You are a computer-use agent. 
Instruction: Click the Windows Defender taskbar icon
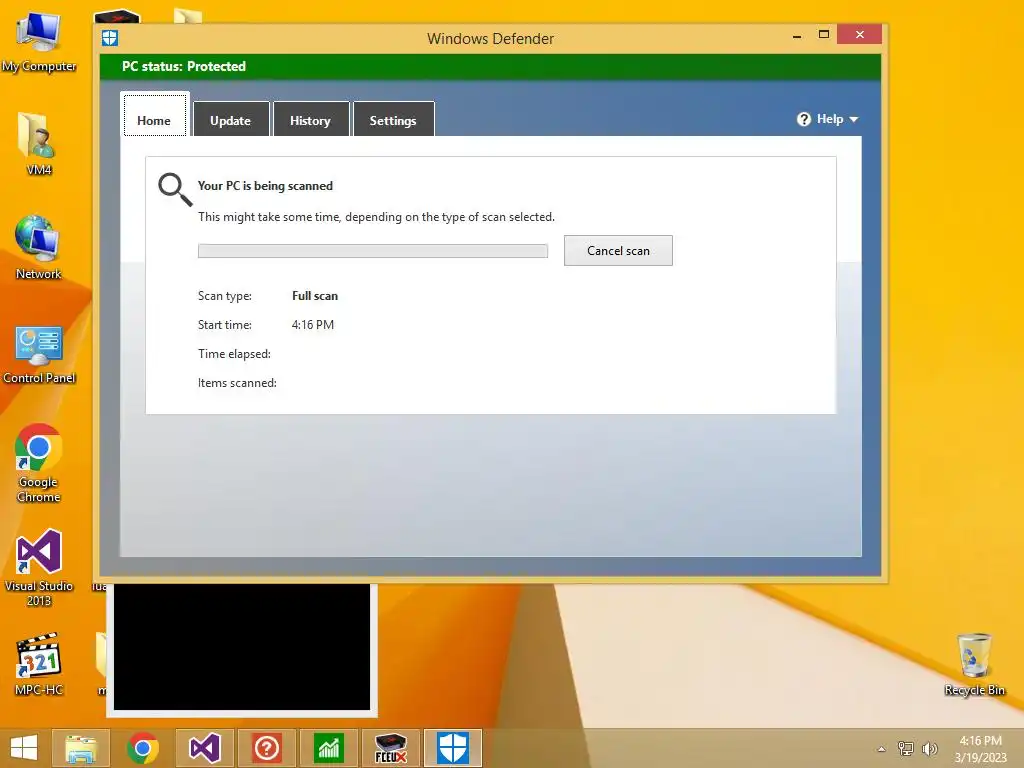point(453,748)
